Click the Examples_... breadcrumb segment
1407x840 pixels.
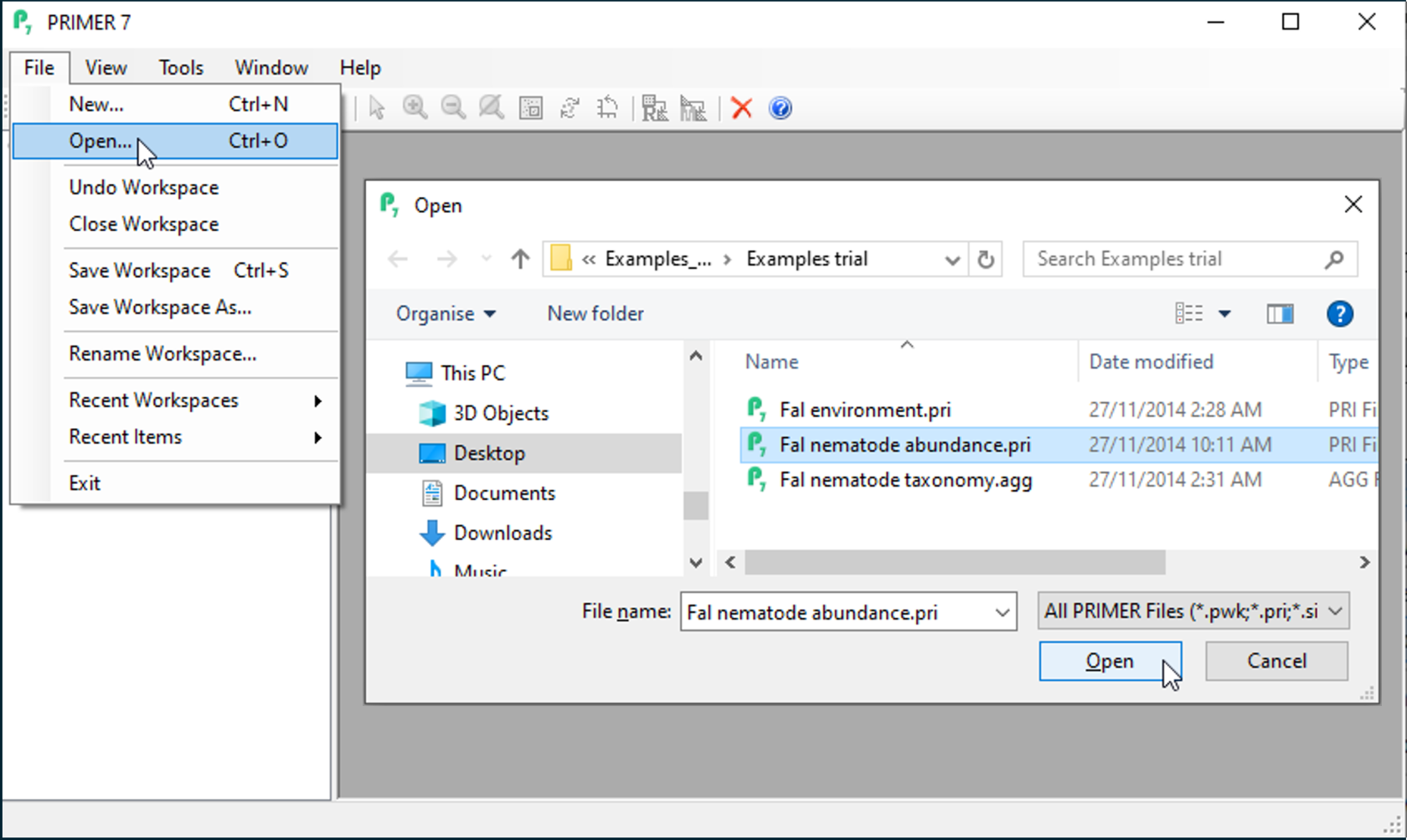(x=658, y=260)
